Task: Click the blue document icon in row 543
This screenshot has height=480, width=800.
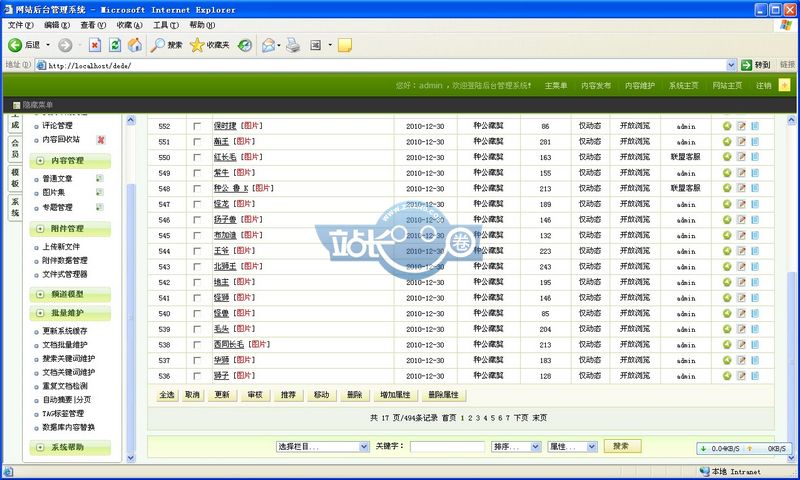Action: point(755,266)
